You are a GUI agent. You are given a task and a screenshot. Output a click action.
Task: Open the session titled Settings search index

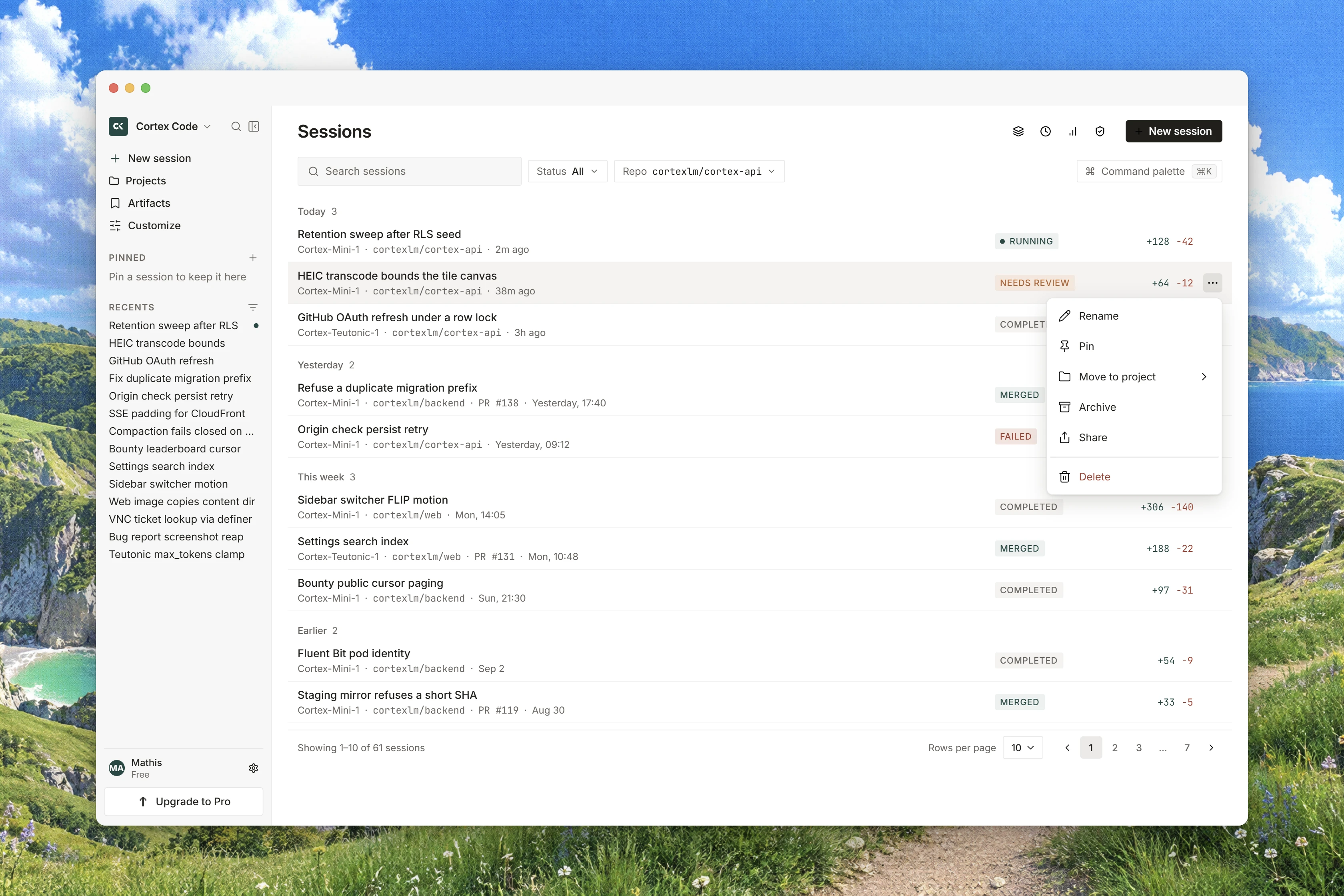pos(760,548)
